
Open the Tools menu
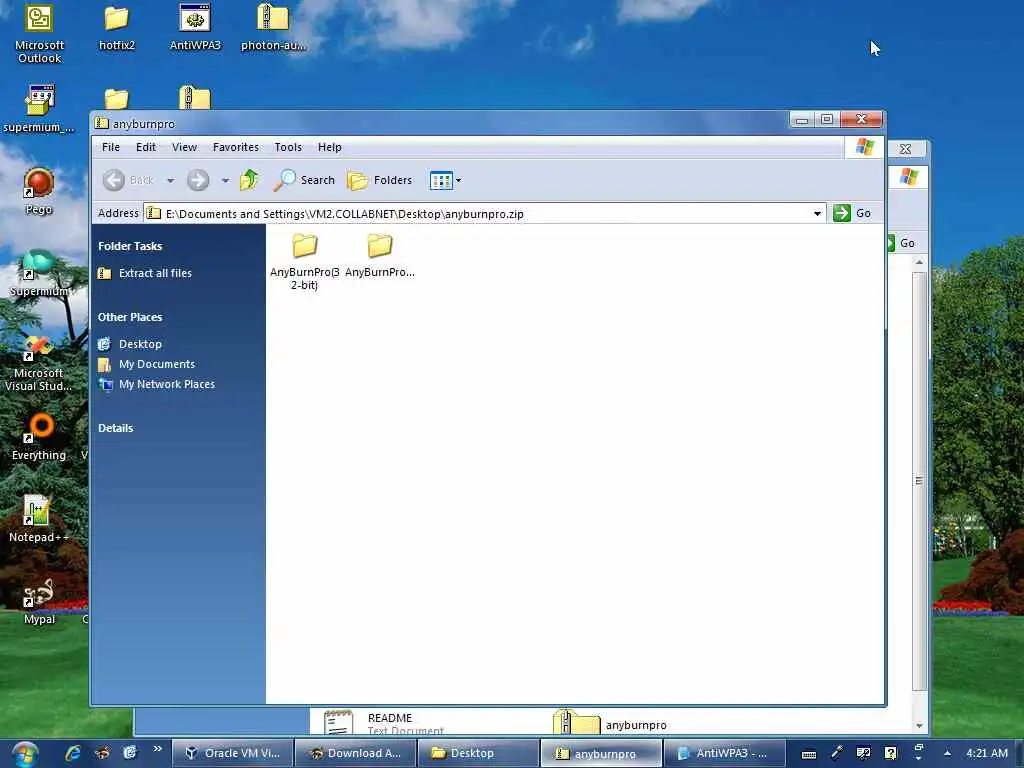pyautogui.click(x=288, y=147)
